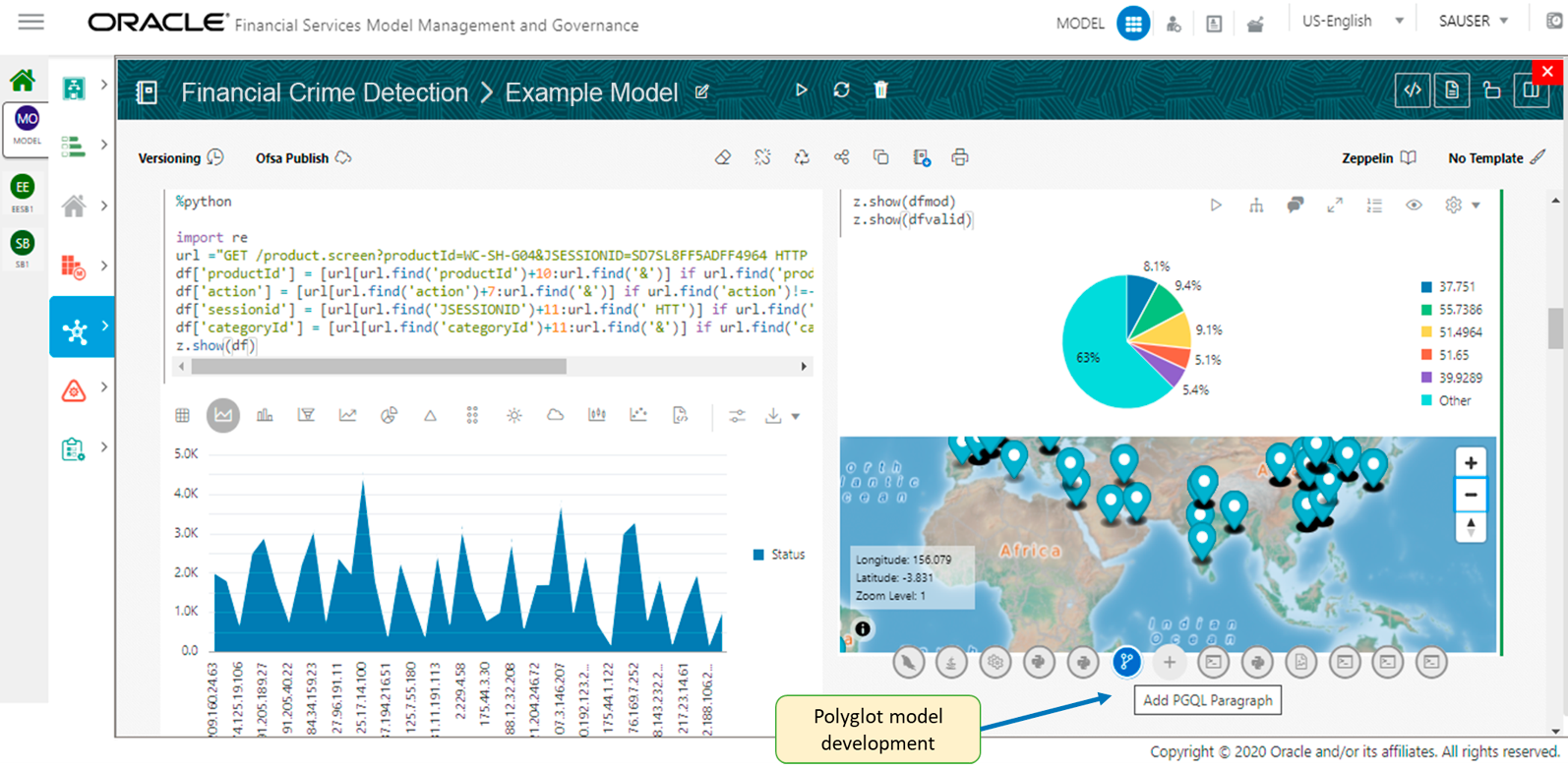Toggle line numbers in the z.show paragraph
The image size is (1568, 770).
tap(1373, 206)
